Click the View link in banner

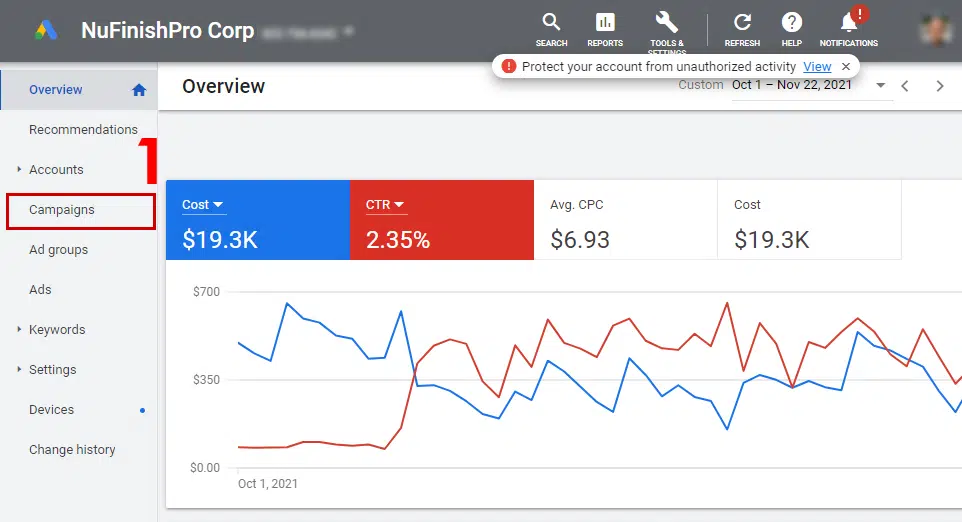coord(817,66)
